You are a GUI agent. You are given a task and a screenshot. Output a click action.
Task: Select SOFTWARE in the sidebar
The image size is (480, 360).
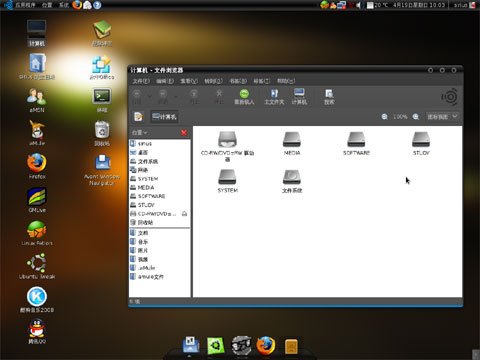159,196
